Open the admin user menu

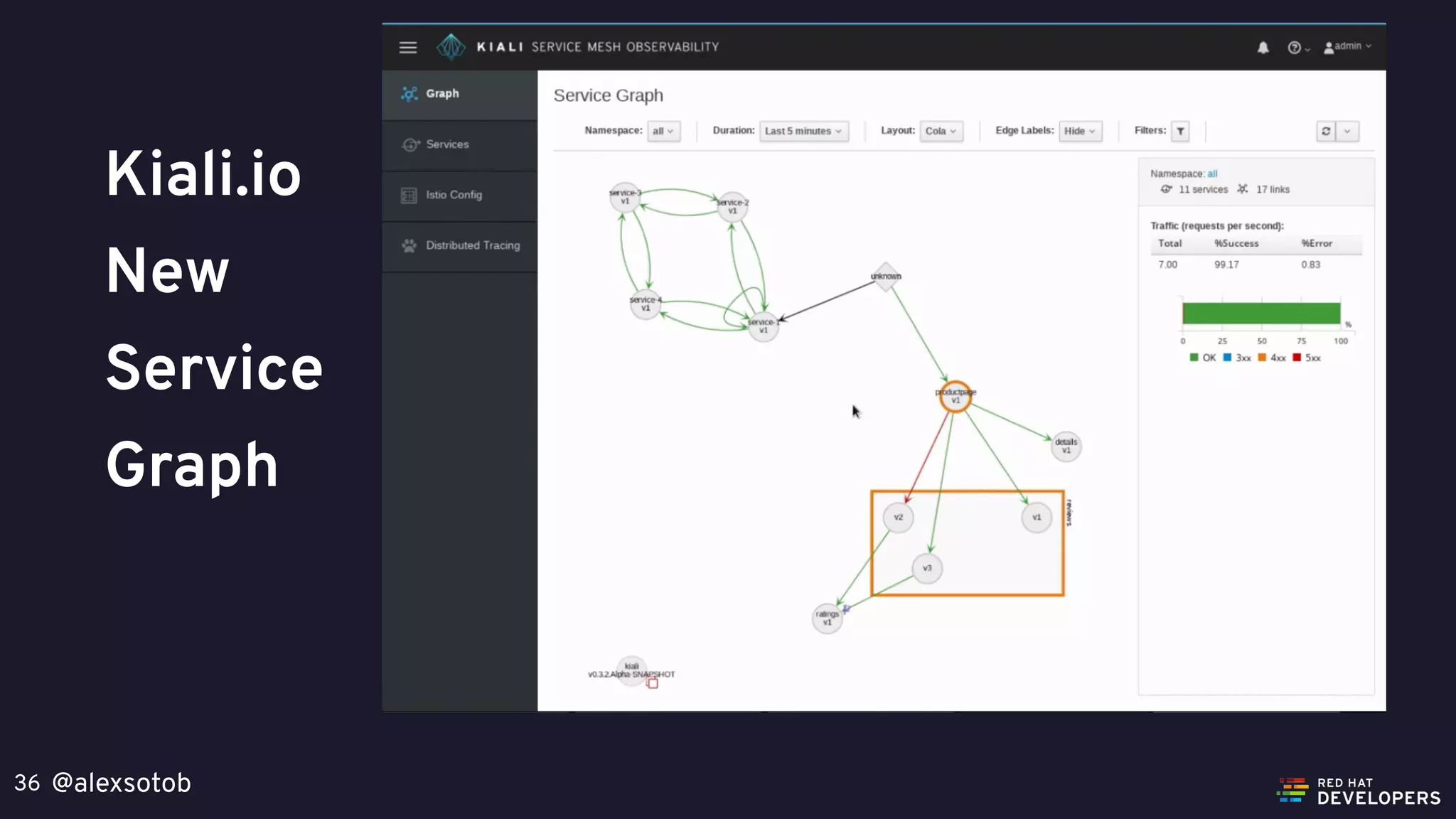(x=1347, y=47)
